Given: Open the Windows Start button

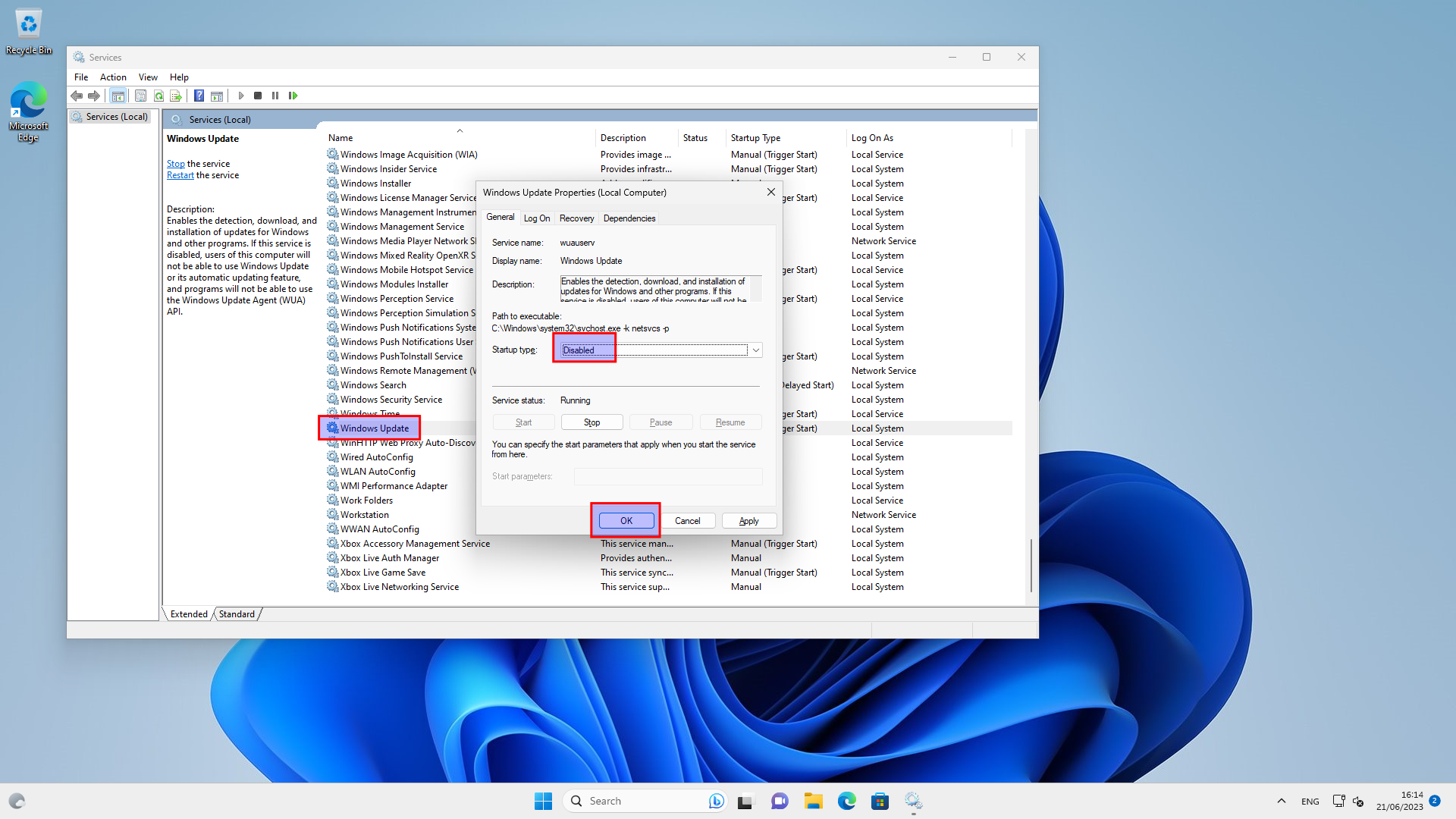Looking at the screenshot, I should [544, 801].
